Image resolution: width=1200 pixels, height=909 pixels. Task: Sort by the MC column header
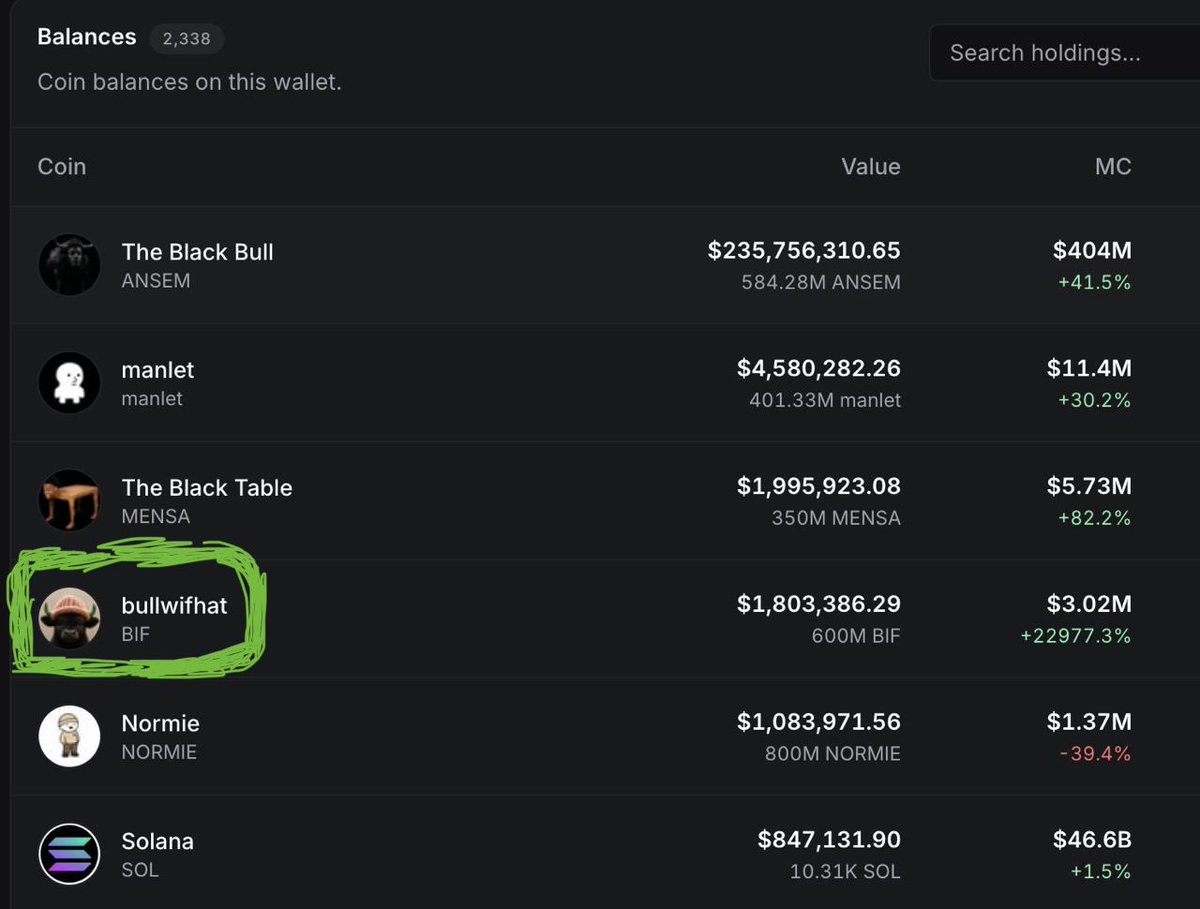point(1113,167)
